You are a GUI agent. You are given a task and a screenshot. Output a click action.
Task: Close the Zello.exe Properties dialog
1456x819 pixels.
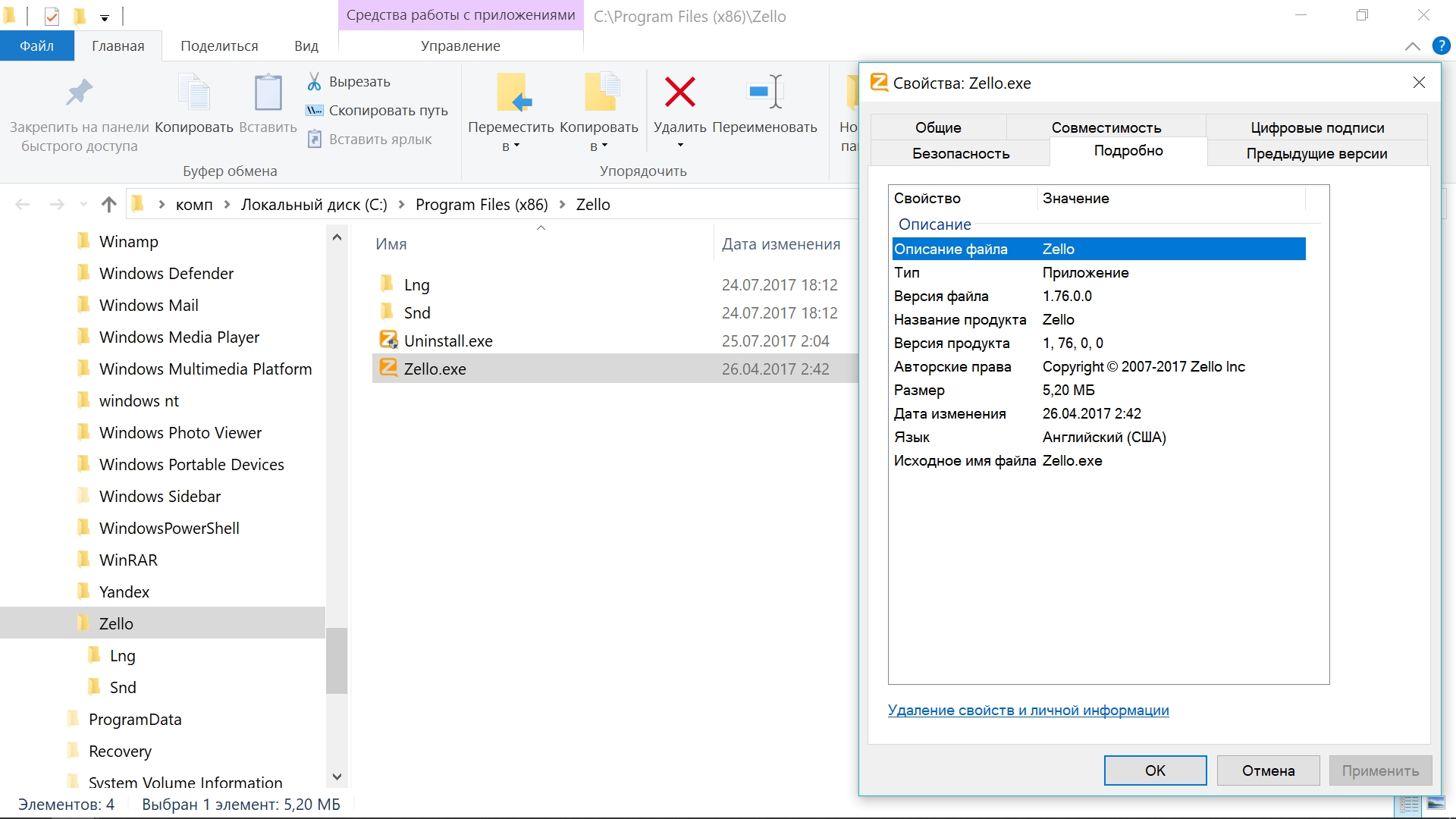(1419, 83)
